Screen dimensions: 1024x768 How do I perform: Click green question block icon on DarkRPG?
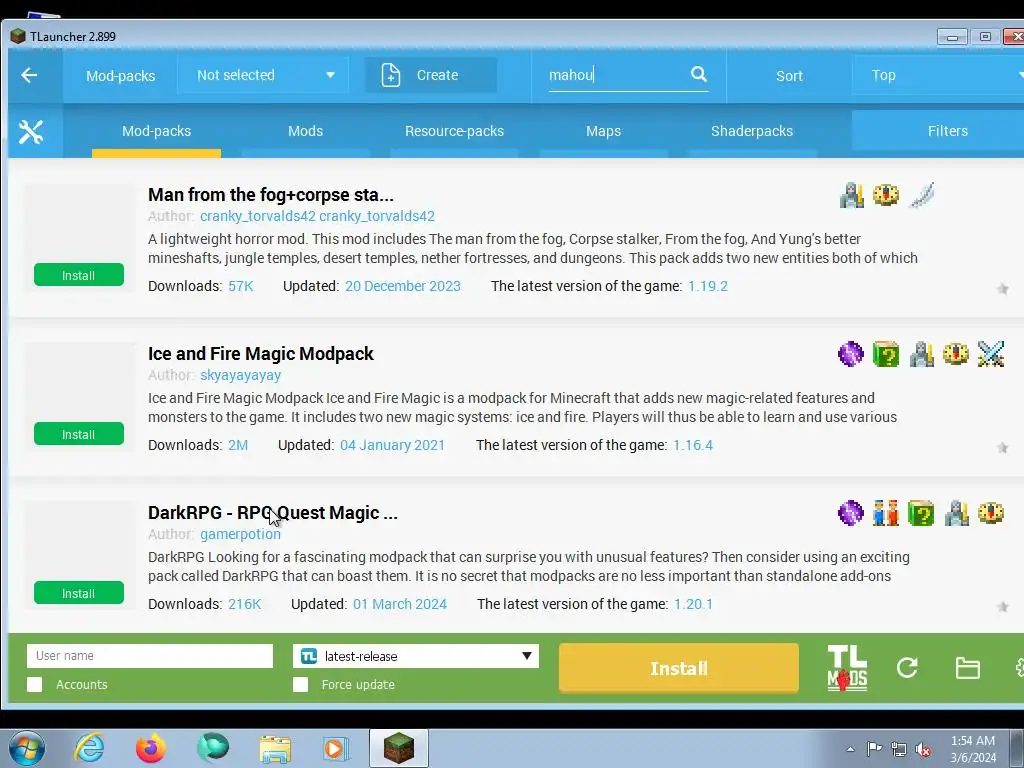click(x=921, y=513)
